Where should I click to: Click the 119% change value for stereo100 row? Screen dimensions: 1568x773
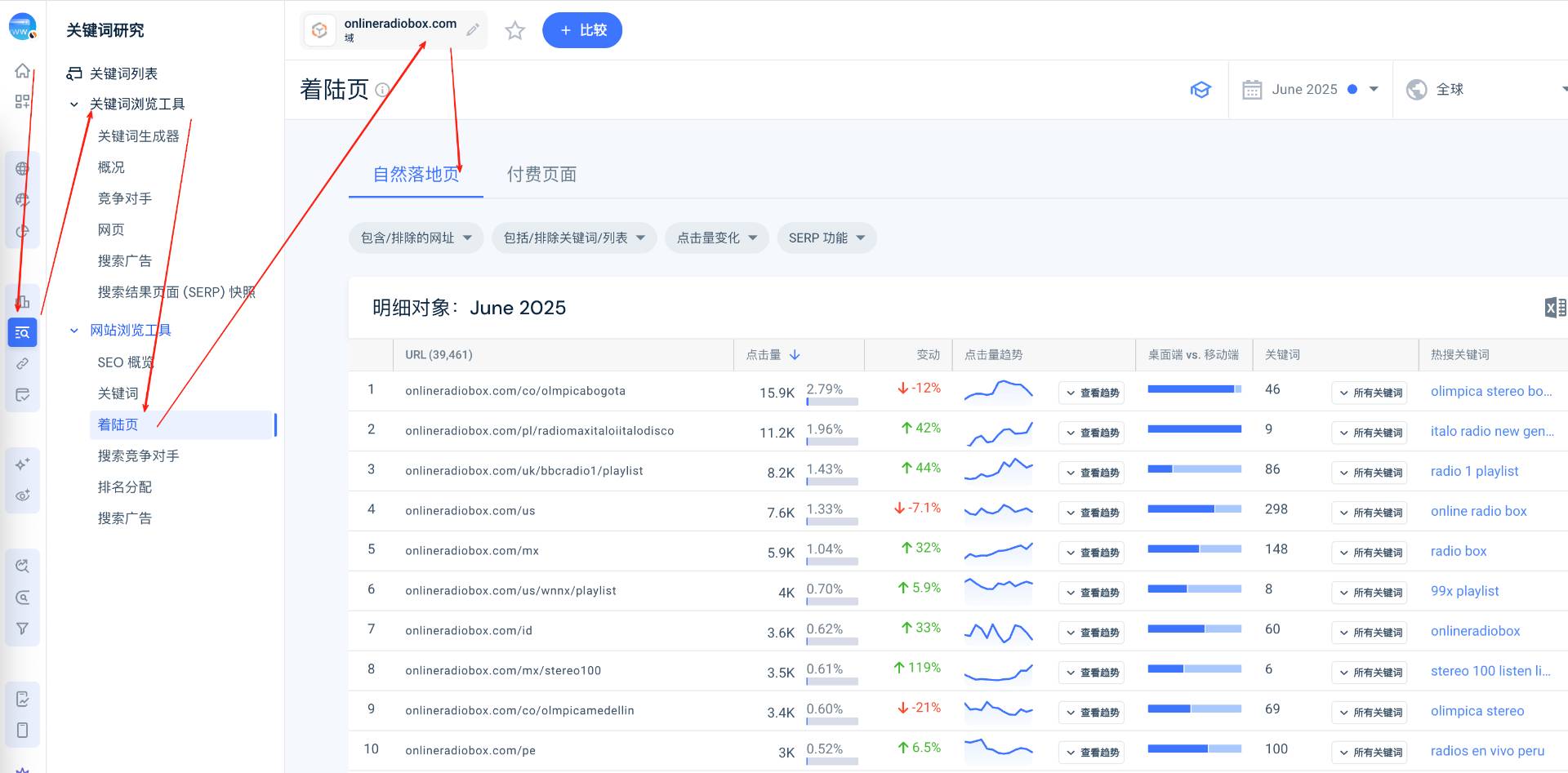tap(917, 668)
